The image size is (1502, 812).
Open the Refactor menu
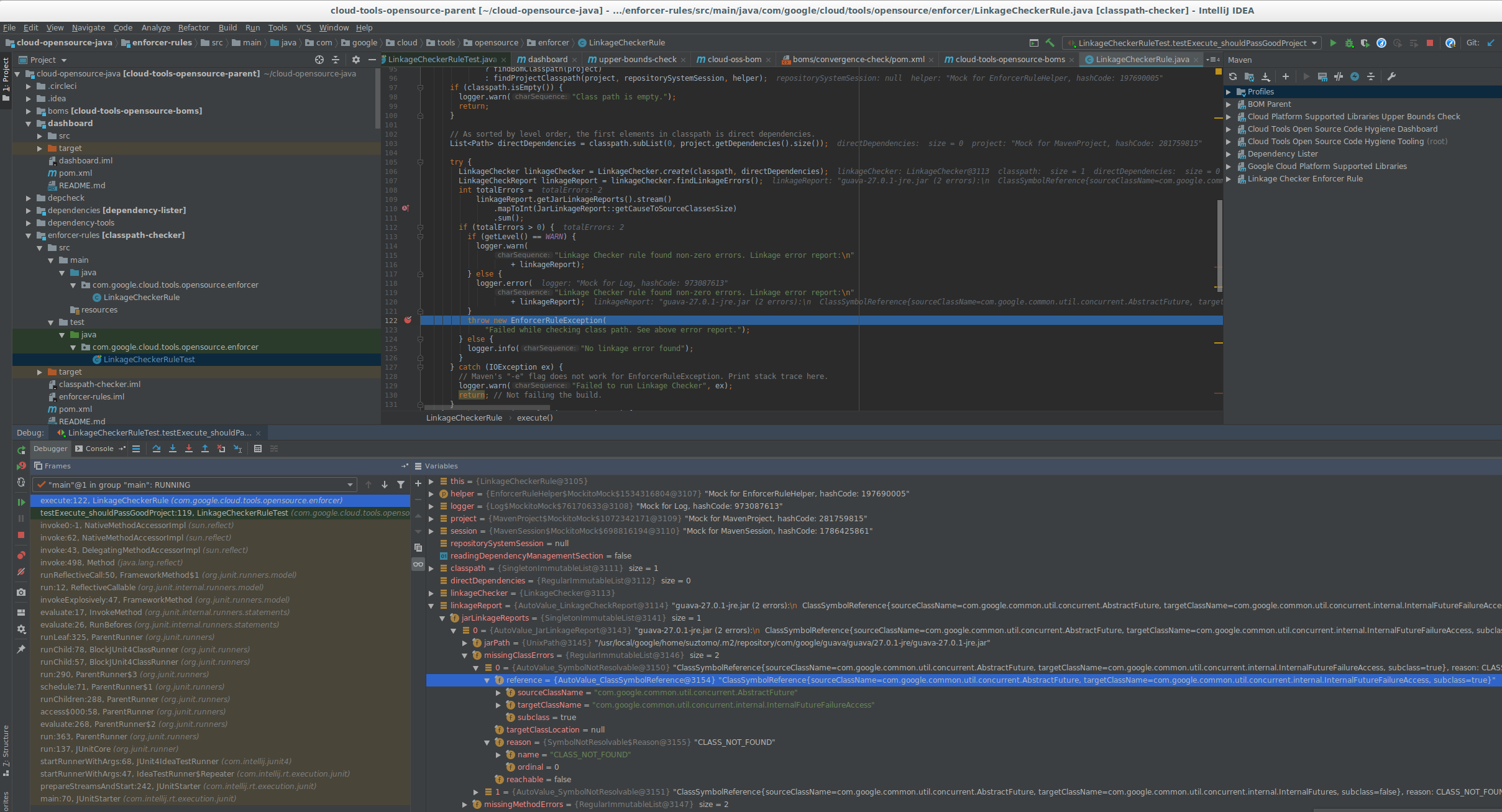[193, 27]
